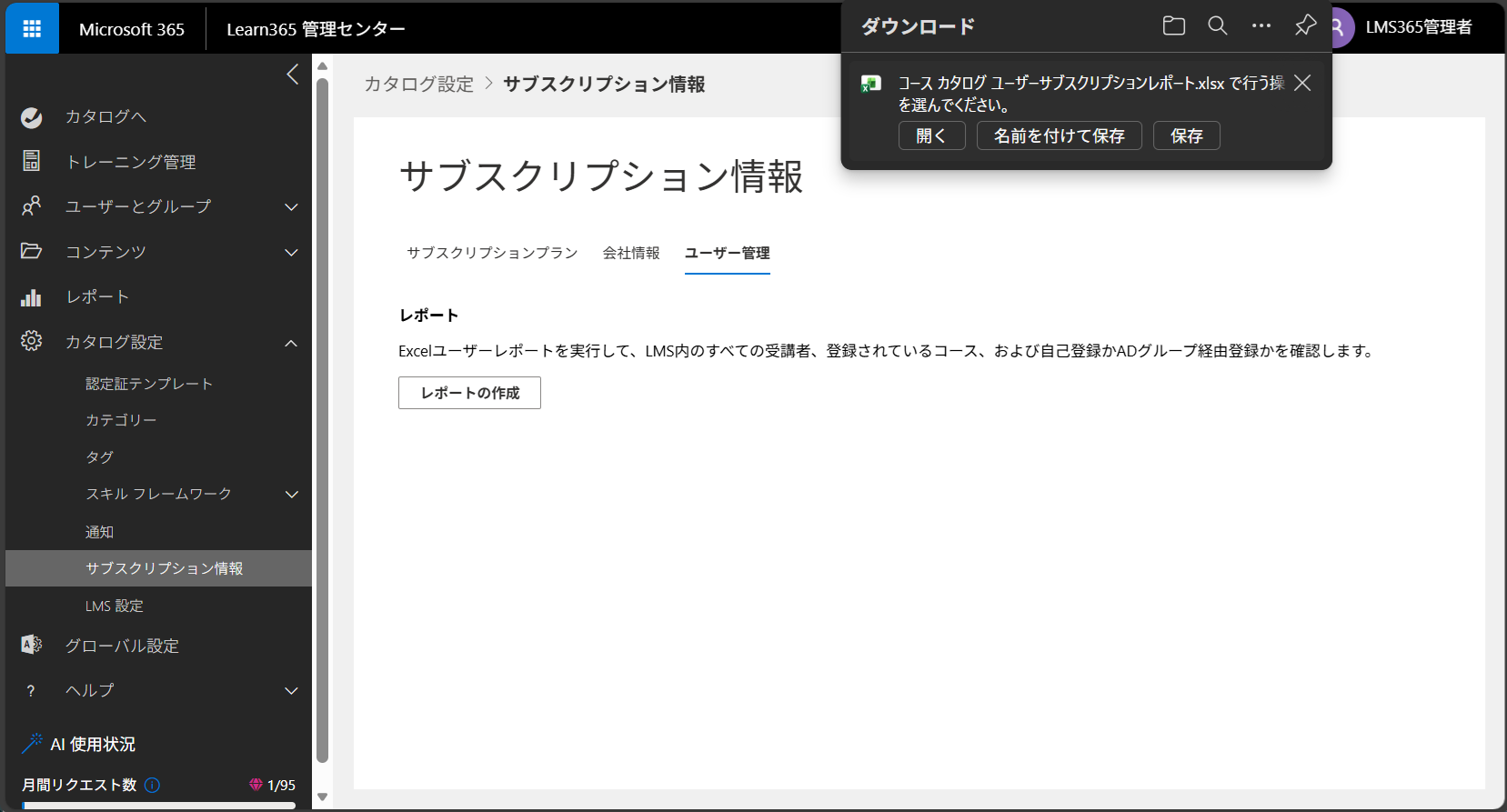The image size is (1507, 812).
Task: Select サブスクリプション情報 in sidebar
Action: (158, 568)
